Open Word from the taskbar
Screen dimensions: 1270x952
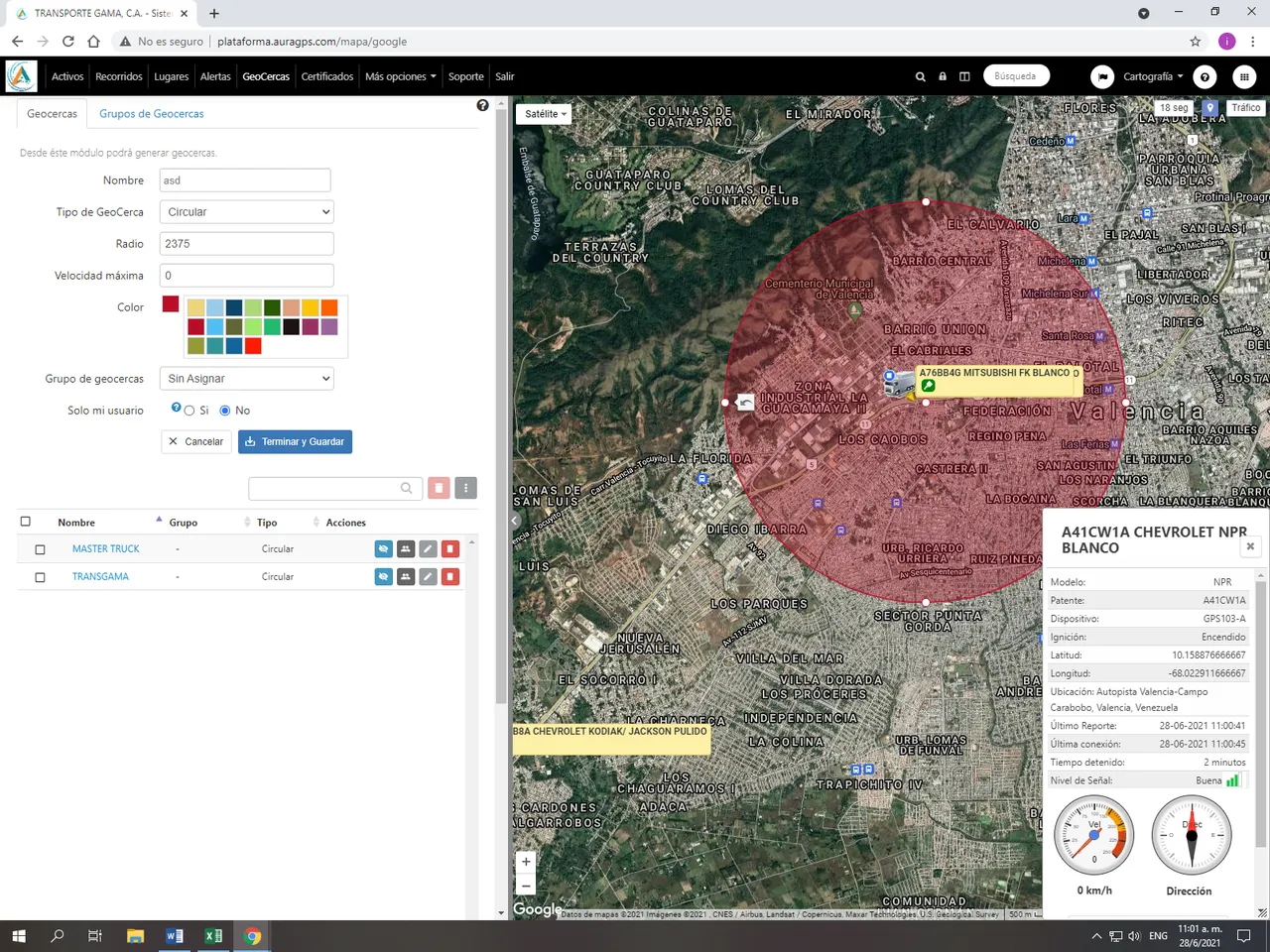click(x=175, y=936)
